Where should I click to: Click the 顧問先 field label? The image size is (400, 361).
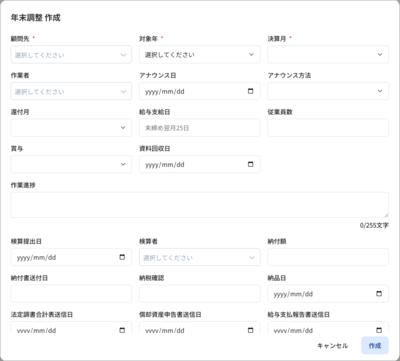[20, 39]
